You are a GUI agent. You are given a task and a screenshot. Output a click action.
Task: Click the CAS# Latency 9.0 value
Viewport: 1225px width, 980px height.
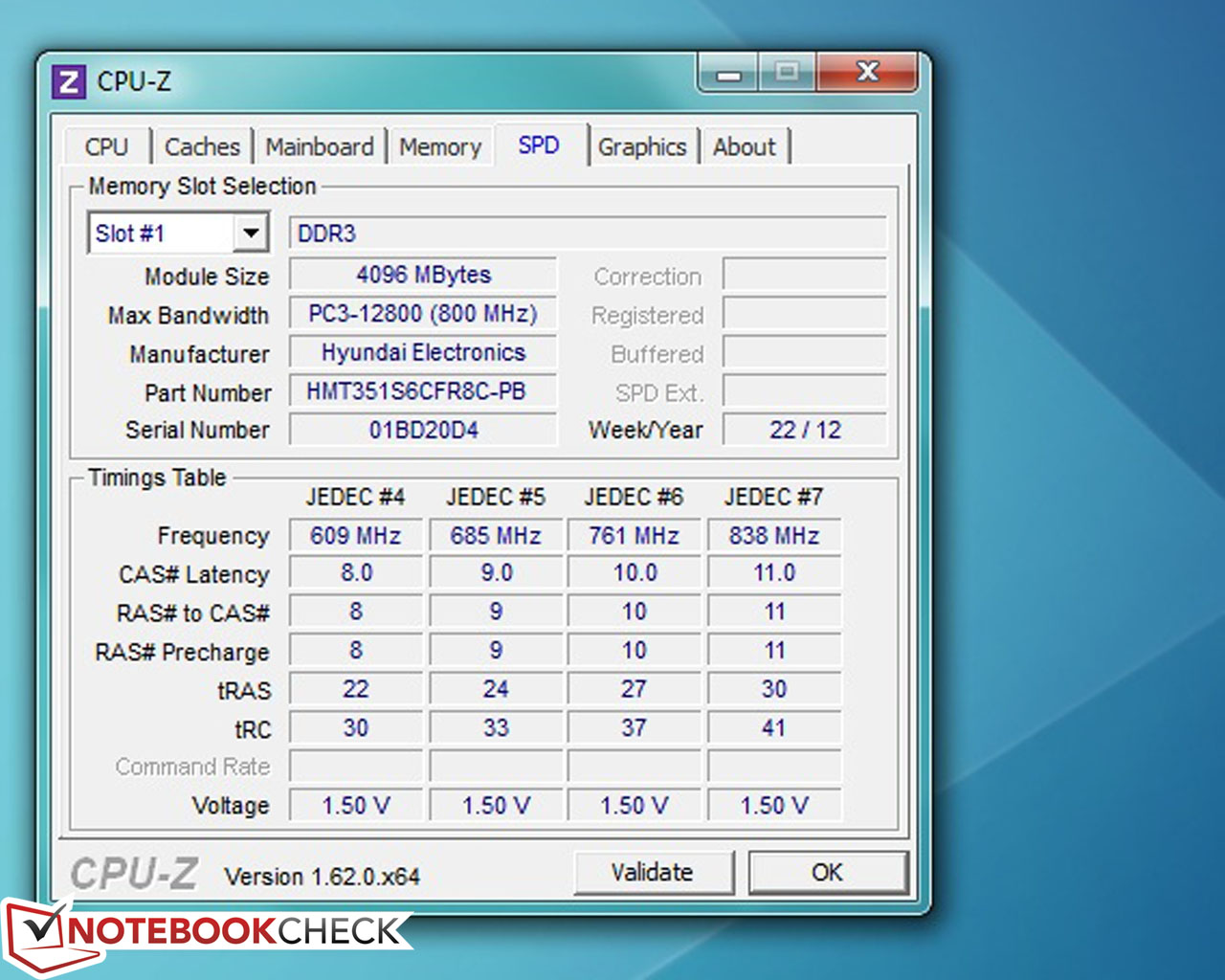point(496,573)
